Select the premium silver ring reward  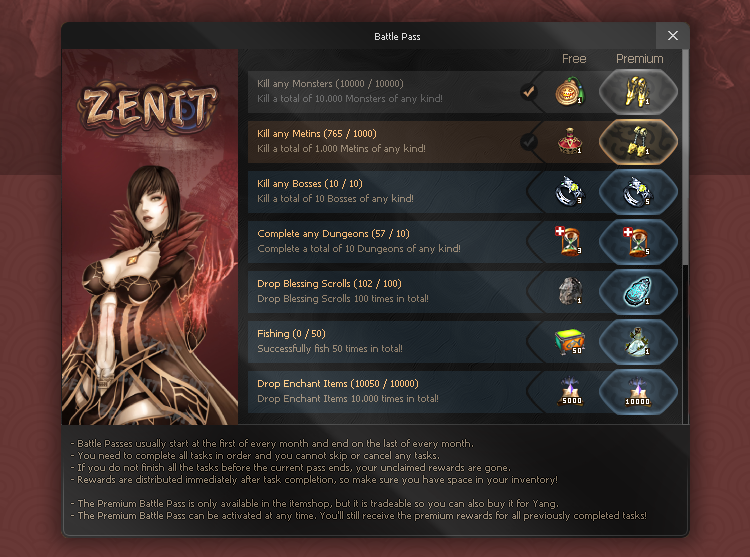pos(638,192)
